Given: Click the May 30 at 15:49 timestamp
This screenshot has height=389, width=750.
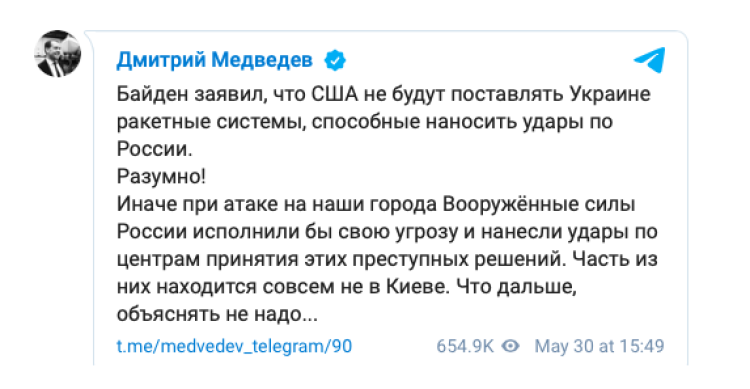Looking at the screenshot, I should tap(599, 346).
